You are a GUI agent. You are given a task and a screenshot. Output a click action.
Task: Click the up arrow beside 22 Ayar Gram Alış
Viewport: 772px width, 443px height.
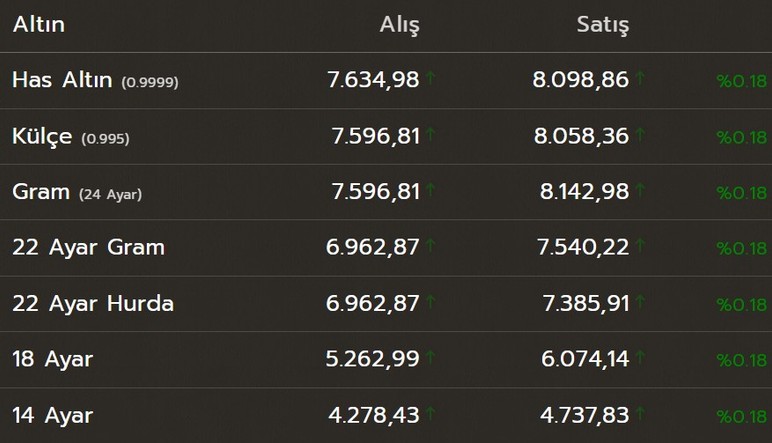point(430,245)
